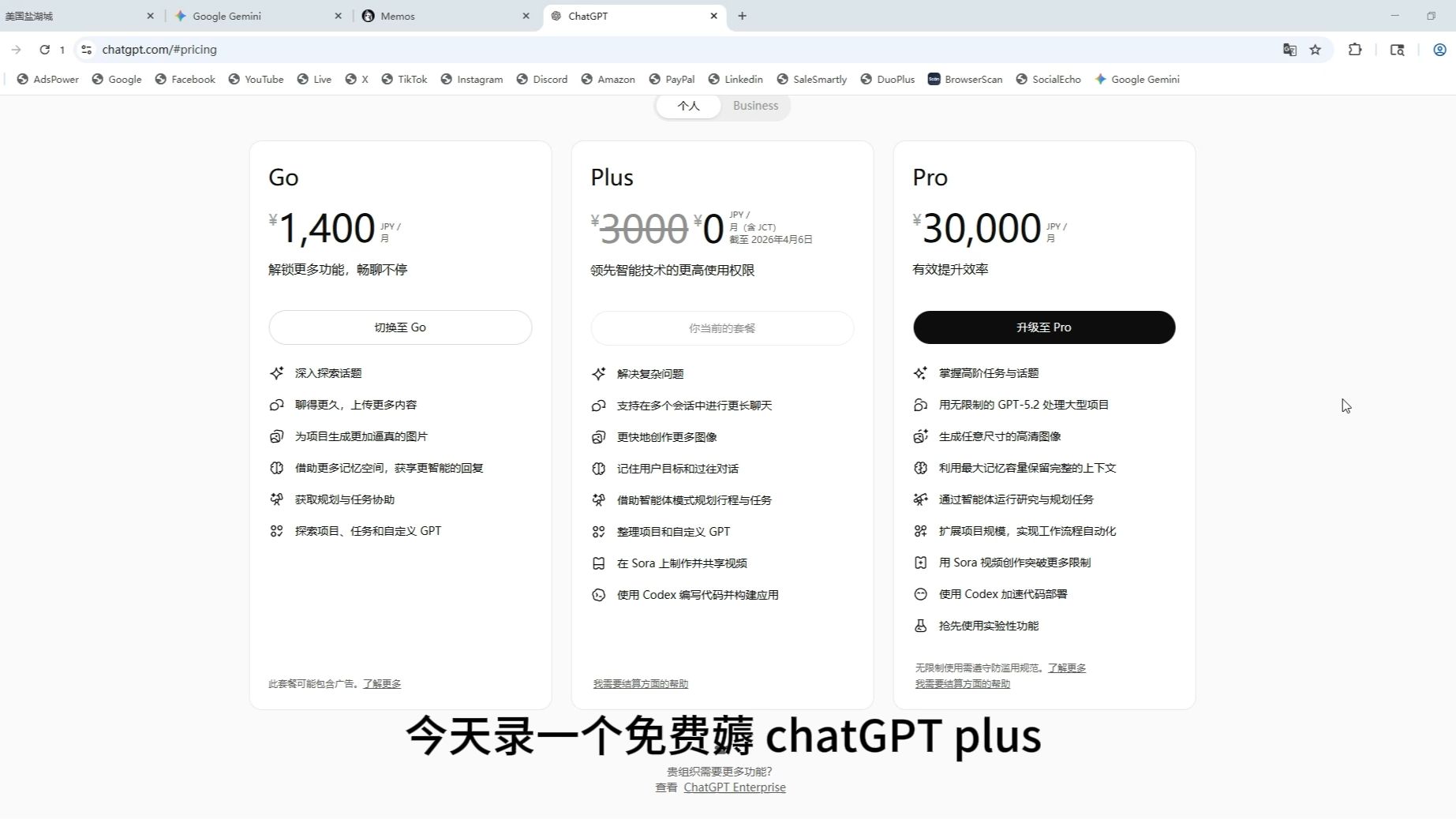
Task: Click the ¥30,000 Pro price
Action: tap(977, 228)
